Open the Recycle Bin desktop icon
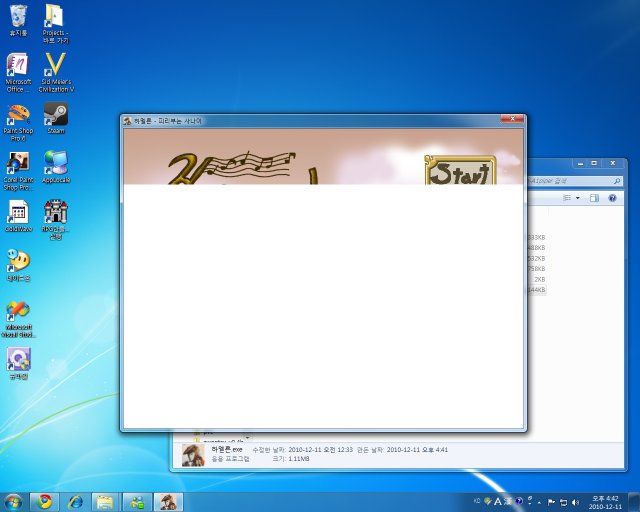The width and height of the screenshot is (640, 512). (x=18, y=20)
